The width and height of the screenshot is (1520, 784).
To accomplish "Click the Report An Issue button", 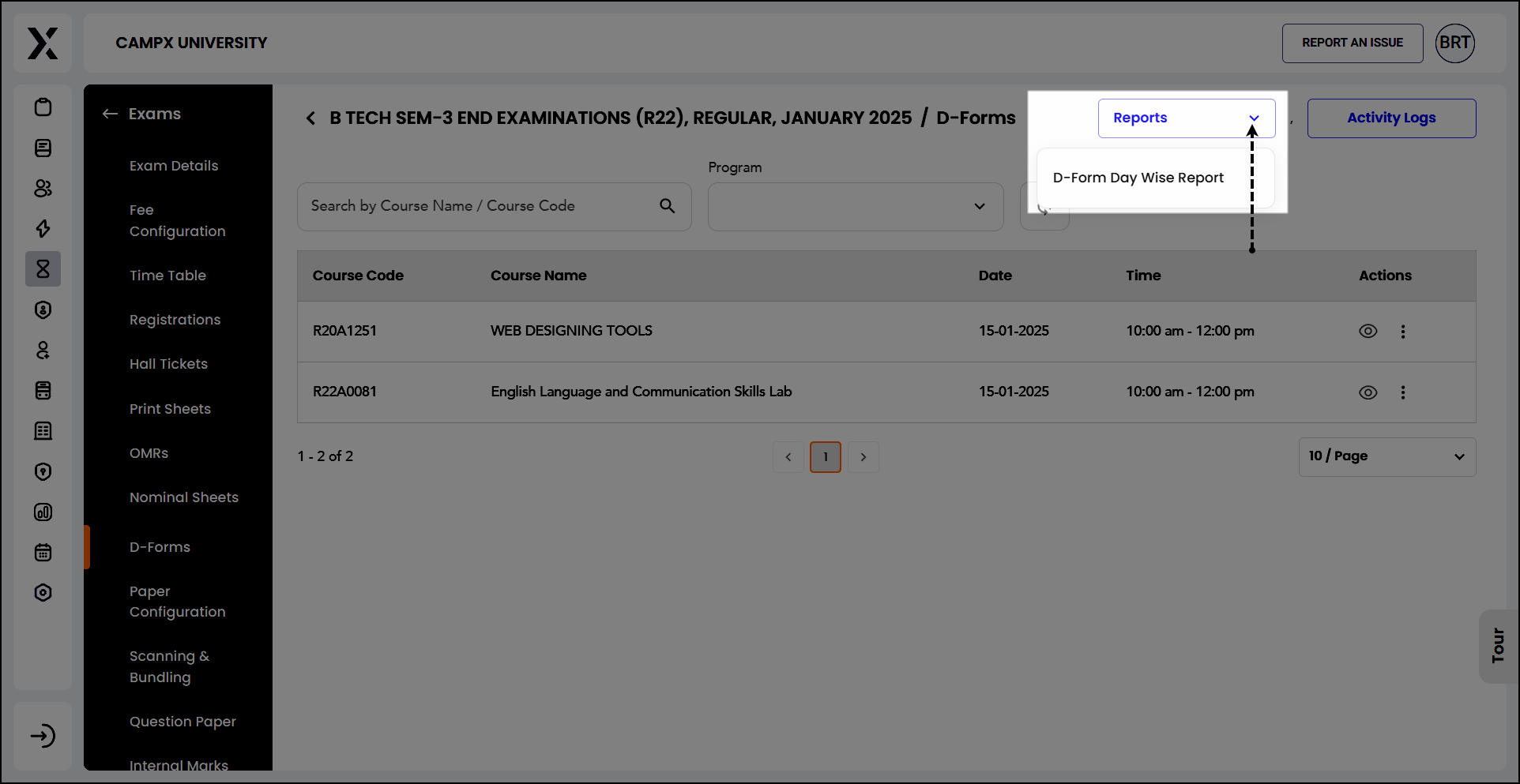I will [x=1353, y=43].
